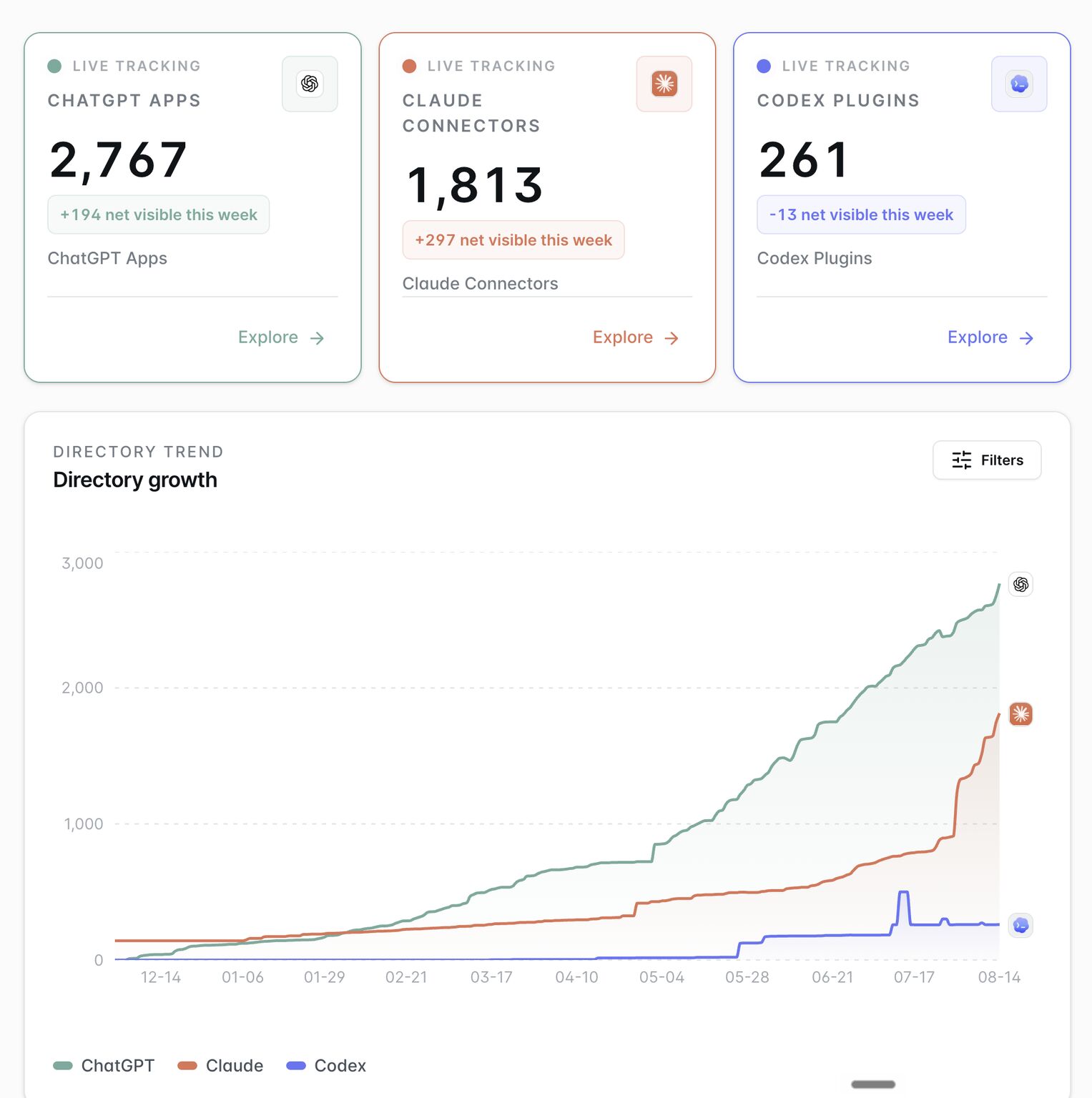Open the Filters button for Directory growth
The width and height of the screenshot is (1092, 1098).
point(987,460)
